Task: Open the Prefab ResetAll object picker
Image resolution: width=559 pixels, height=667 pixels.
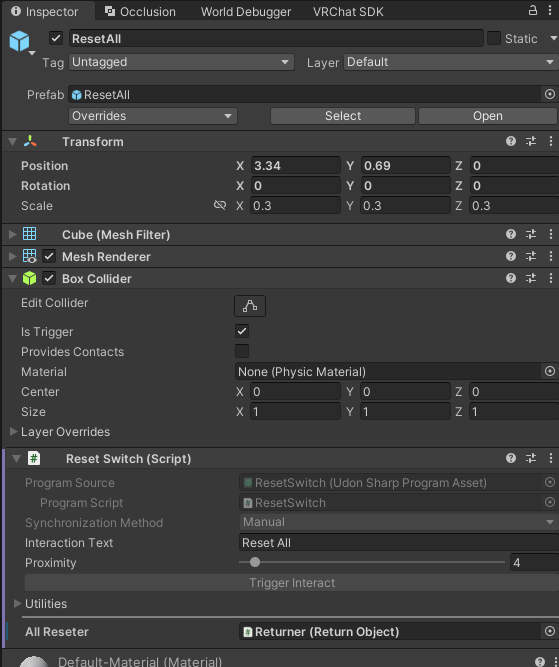Action: click(x=550, y=94)
